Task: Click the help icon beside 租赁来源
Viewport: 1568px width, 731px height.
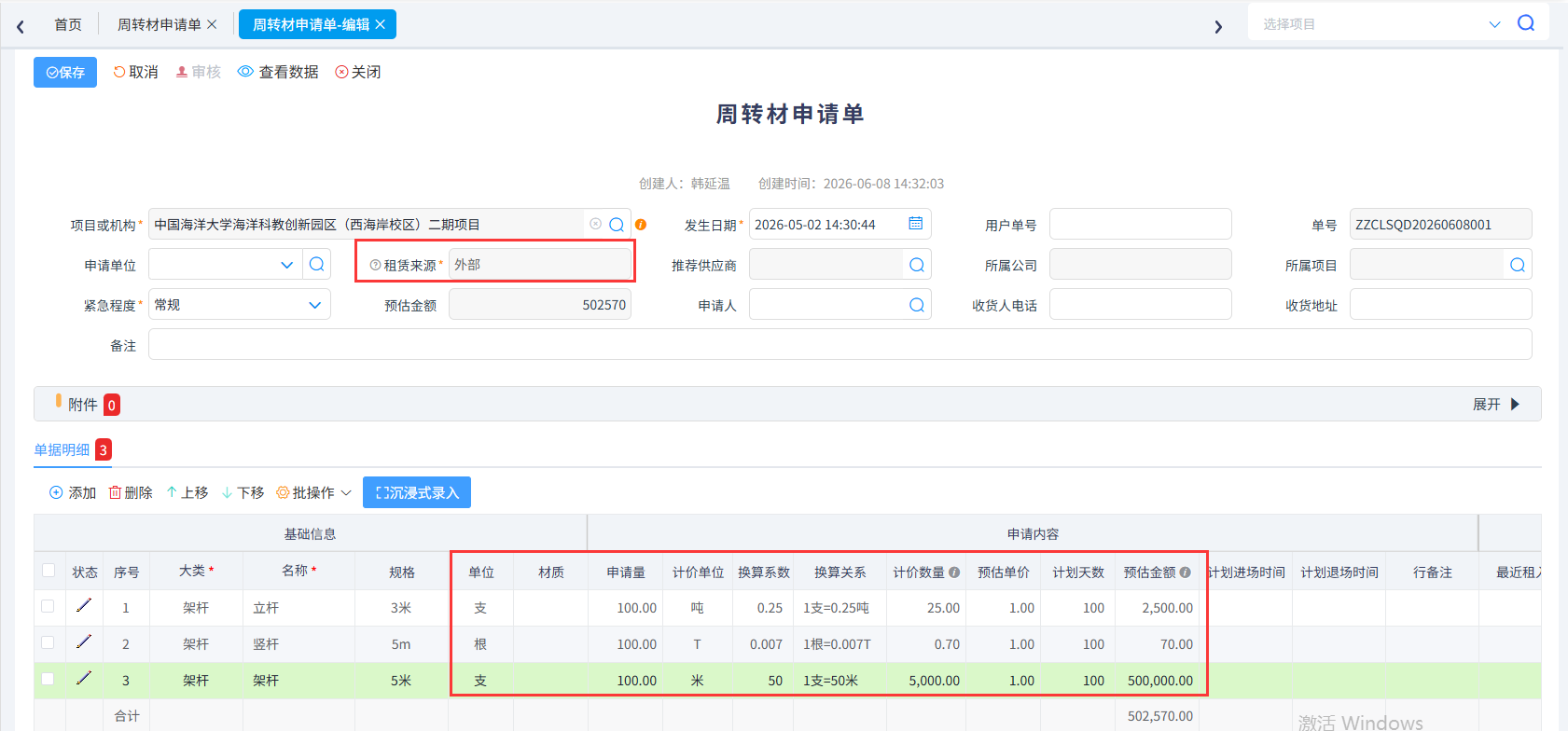Action: pyautogui.click(x=375, y=265)
